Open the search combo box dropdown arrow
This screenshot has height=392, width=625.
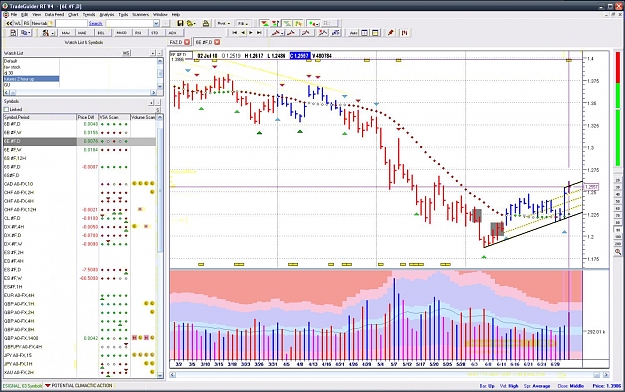click(156, 24)
